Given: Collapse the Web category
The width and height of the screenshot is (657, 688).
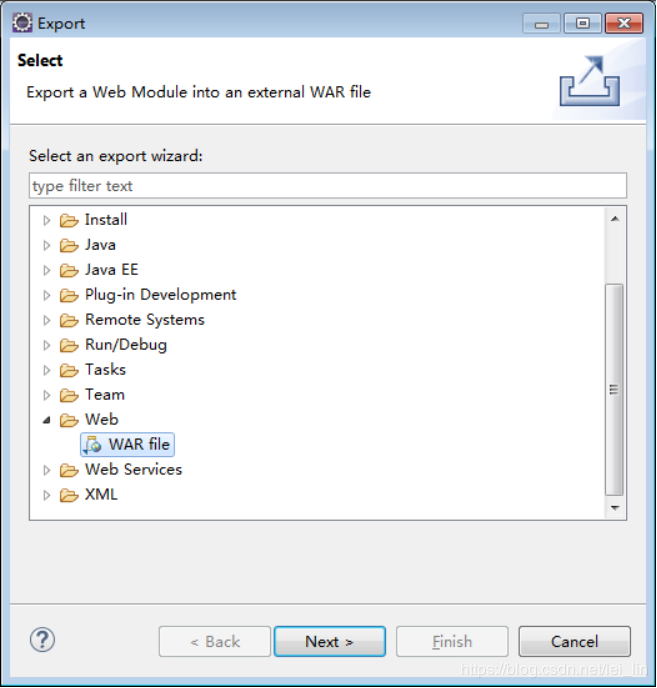Looking at the screenshot, I should (46, 420).
